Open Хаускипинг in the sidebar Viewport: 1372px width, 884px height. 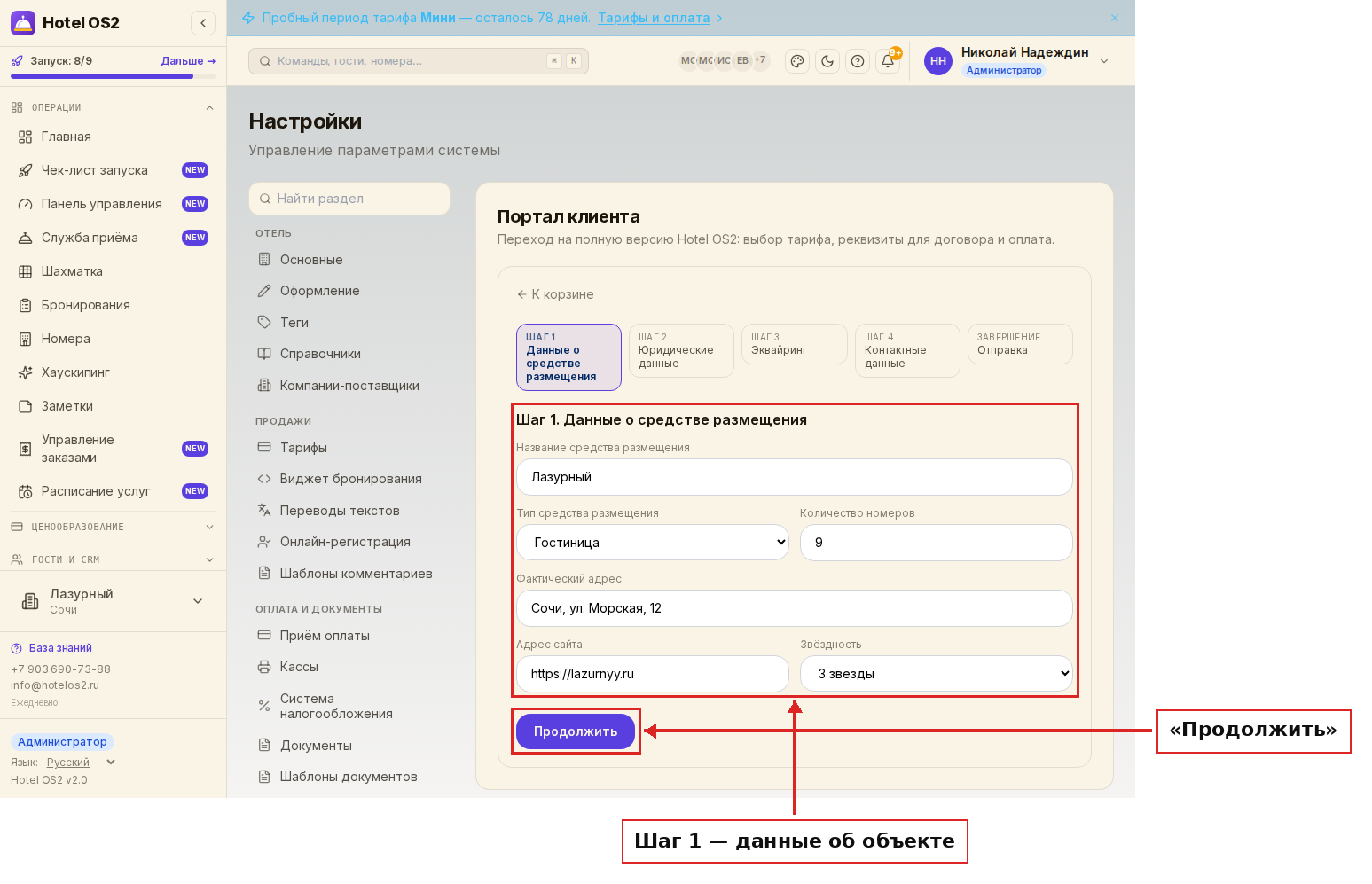[x=114, y=372]
